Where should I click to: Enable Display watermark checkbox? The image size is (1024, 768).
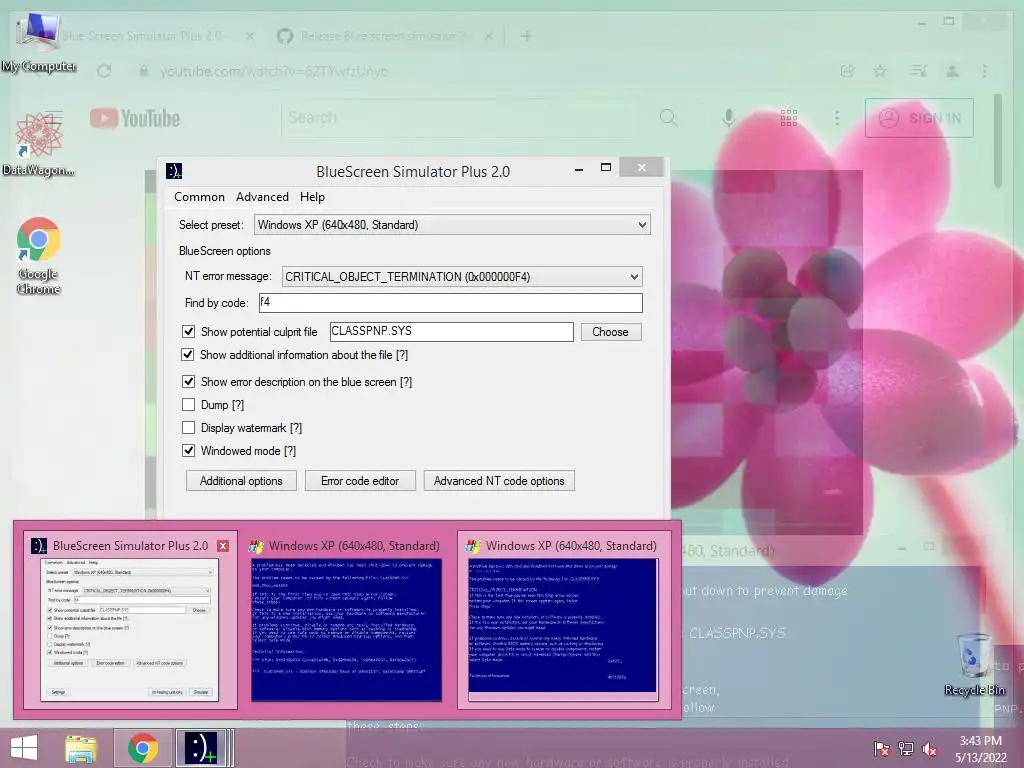pos(188,428)
